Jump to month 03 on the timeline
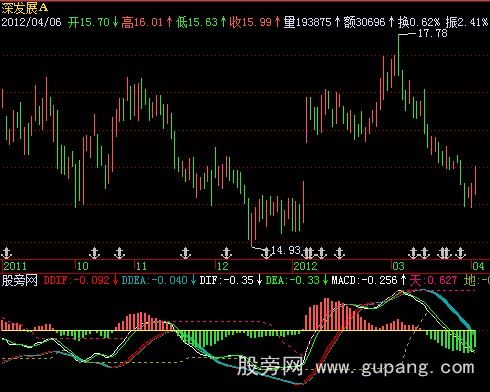Image resolution: width=490 pixels, height=392 pixels. pyautogui.click(x=398, y=266)
